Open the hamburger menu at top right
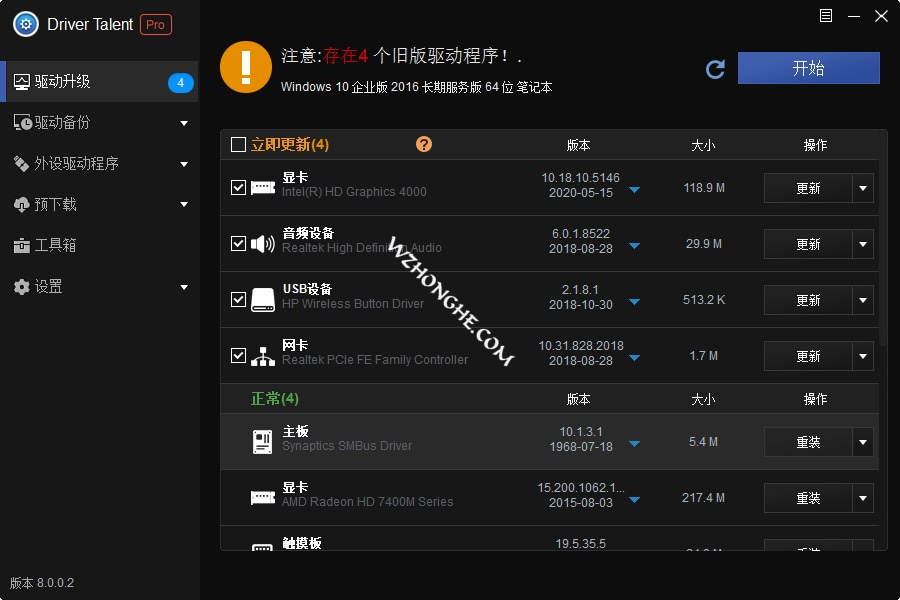 point(825,16)
